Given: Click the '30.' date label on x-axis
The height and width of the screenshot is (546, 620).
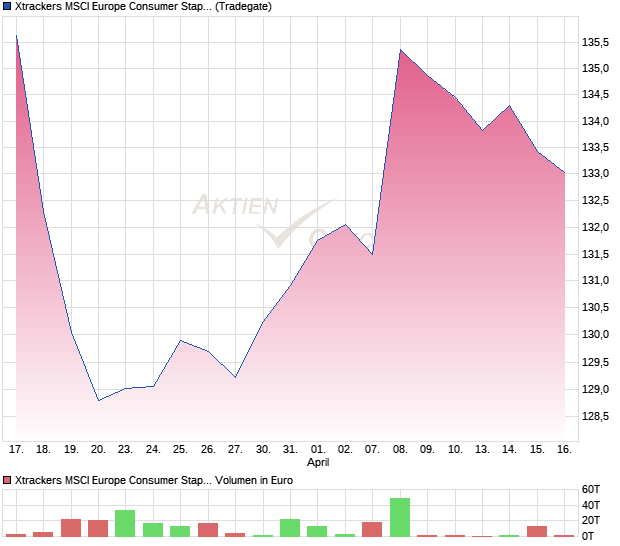Looking at the screenshot, I should (263, 450).
